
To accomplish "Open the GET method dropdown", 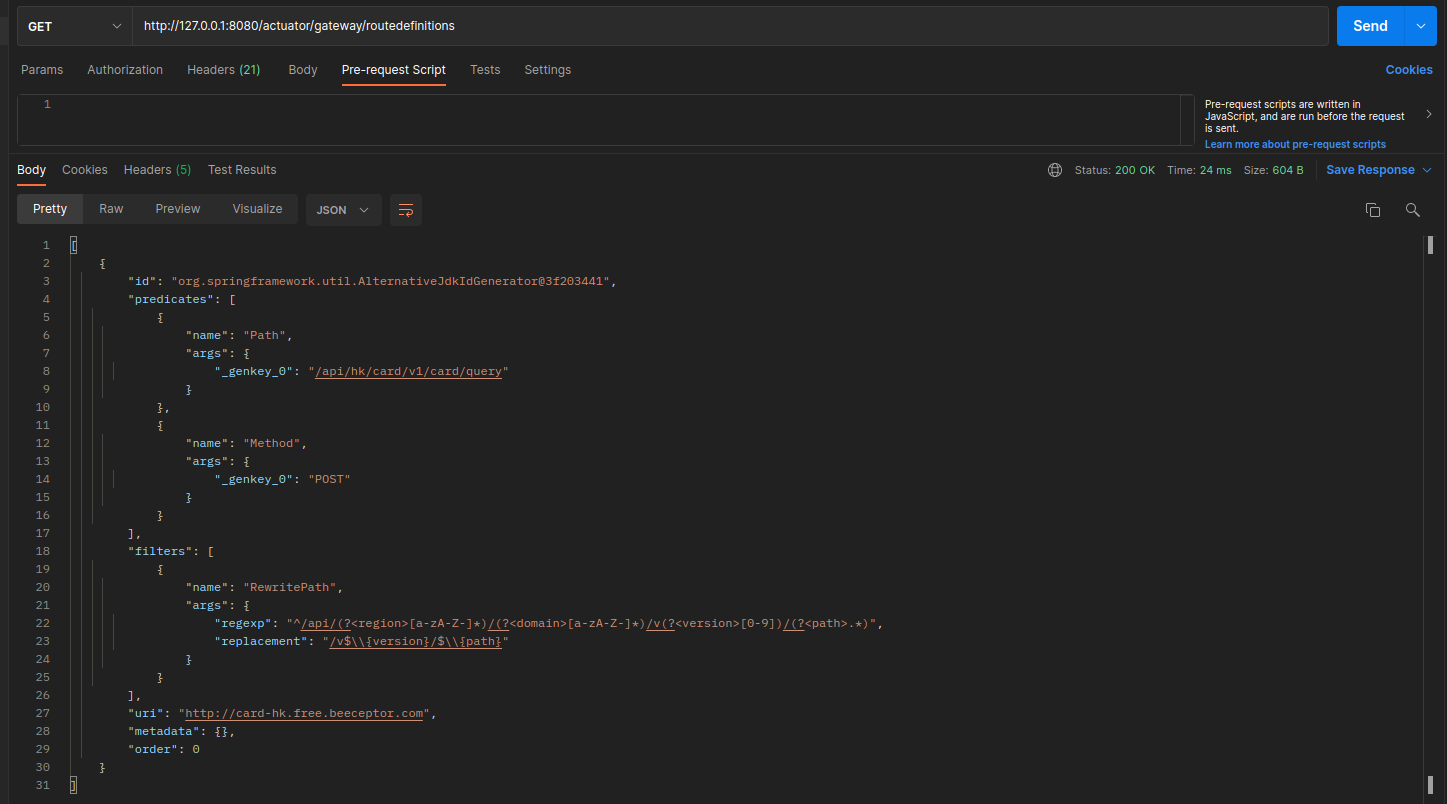I will point(74,26).
